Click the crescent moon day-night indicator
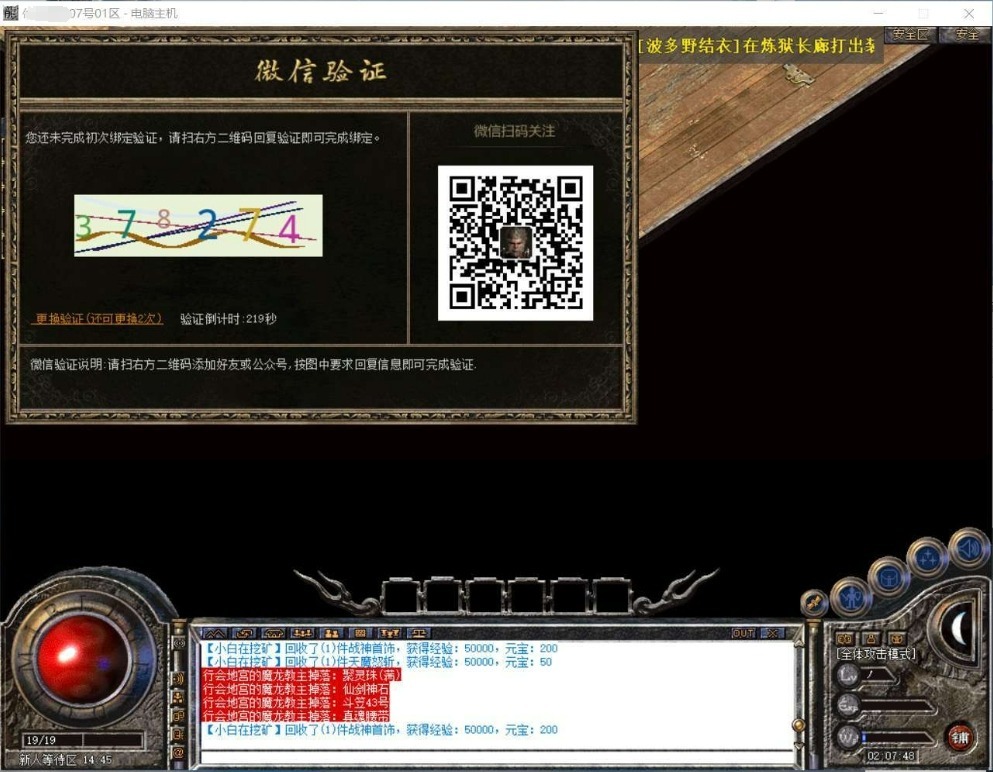 pos(961,627)
